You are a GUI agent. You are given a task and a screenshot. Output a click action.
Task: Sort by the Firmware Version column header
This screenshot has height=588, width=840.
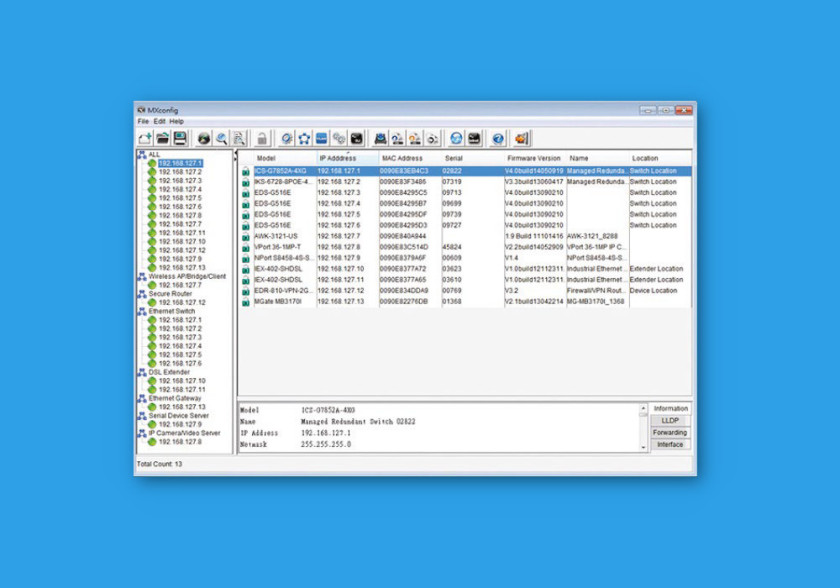pos(536,159)
